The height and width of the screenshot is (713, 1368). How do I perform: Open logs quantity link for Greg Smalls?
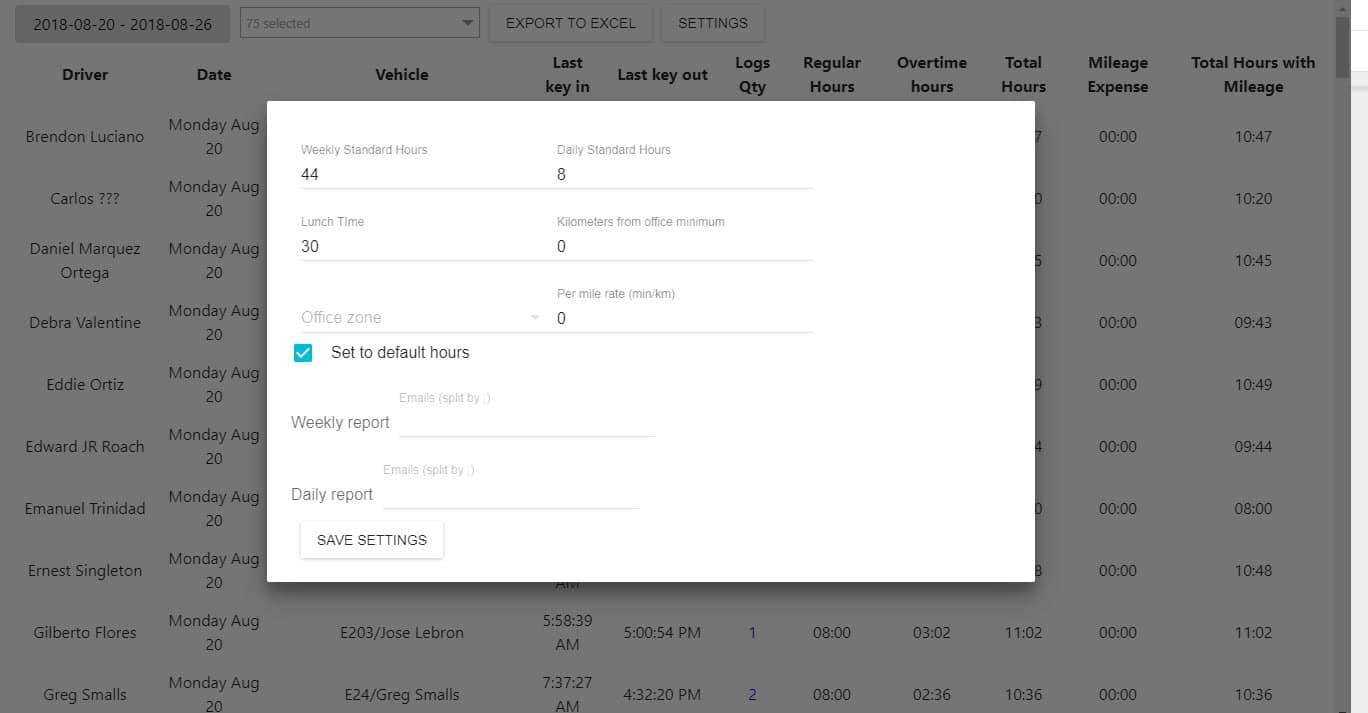tap(752, 695)
